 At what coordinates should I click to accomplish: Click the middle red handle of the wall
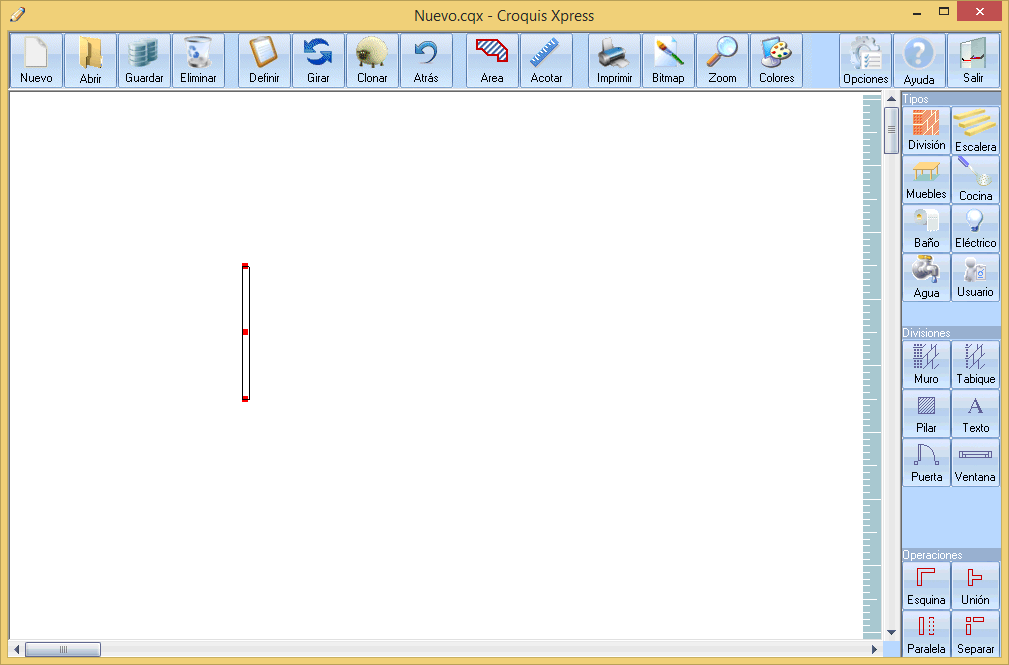pos(245,332)
